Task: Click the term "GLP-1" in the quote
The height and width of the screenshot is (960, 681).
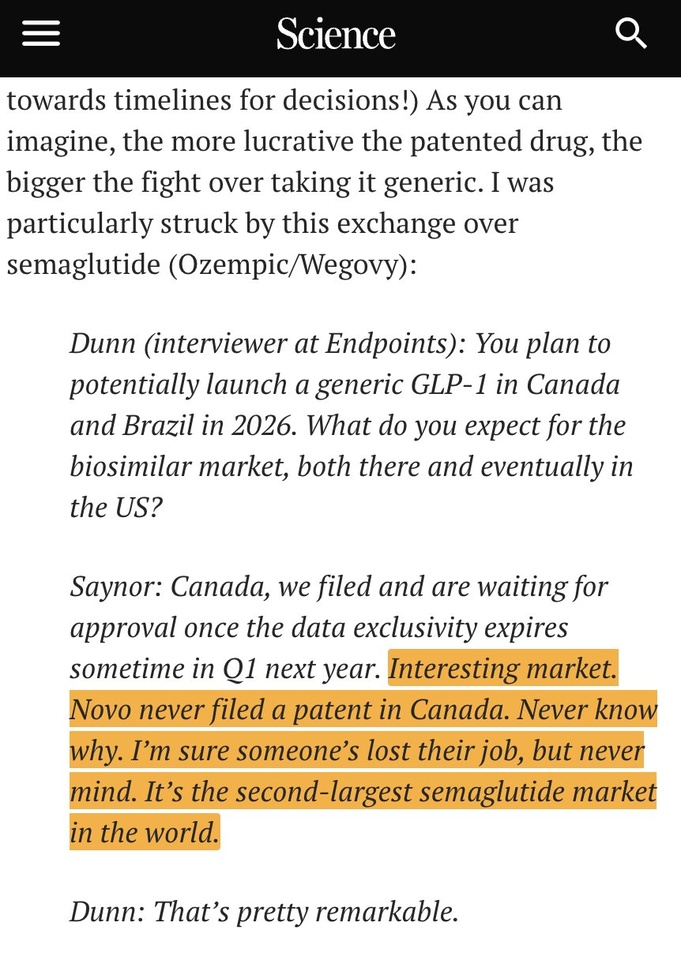Action: [450, 384]
